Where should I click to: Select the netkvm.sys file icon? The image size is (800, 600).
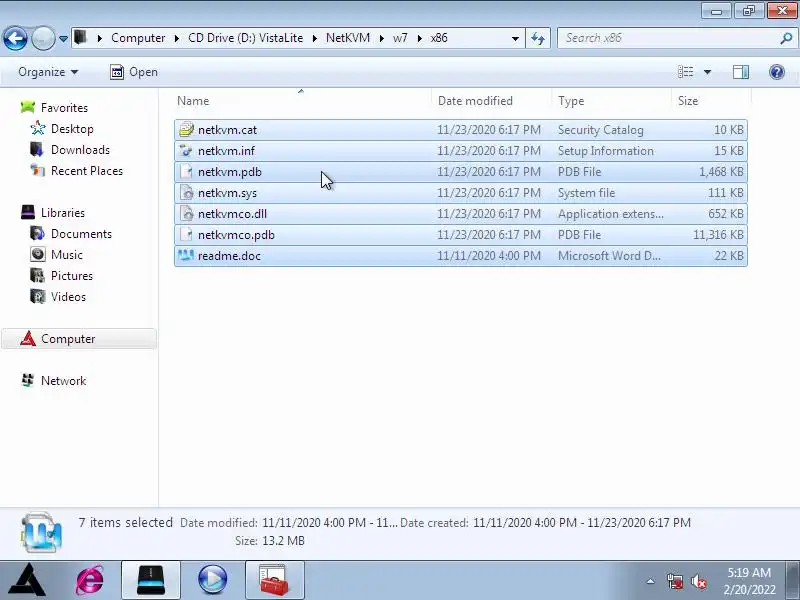(x=186, y=192)
